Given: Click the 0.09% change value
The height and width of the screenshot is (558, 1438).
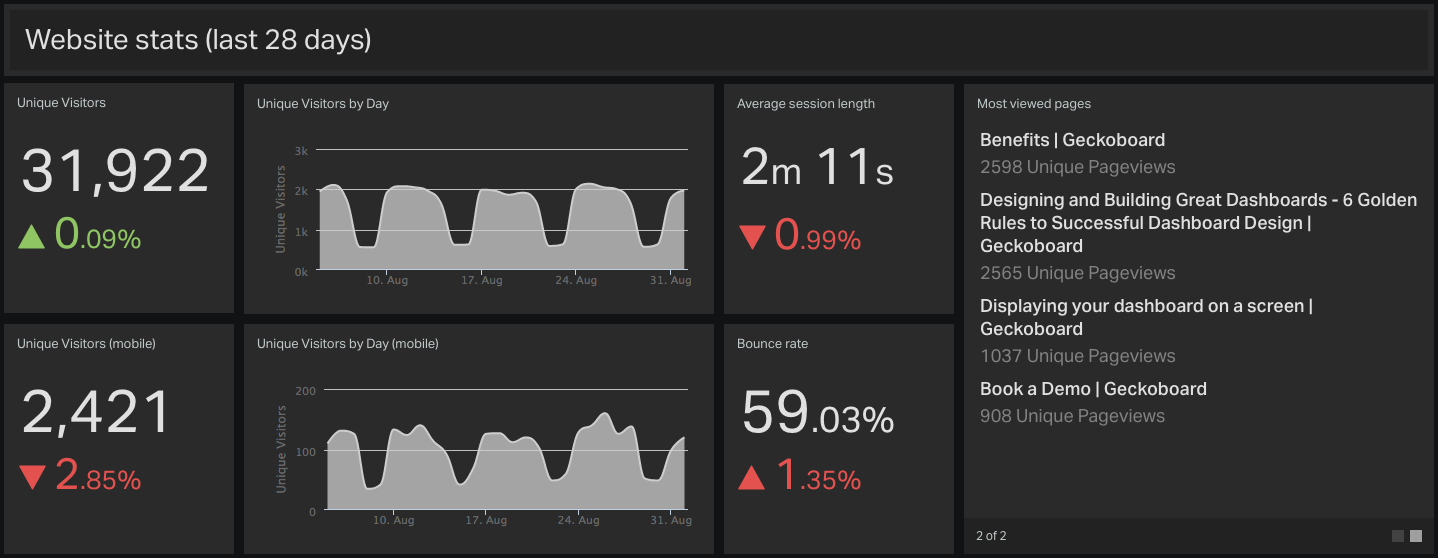Looking at the screenshot, I should tap(98, 236).
